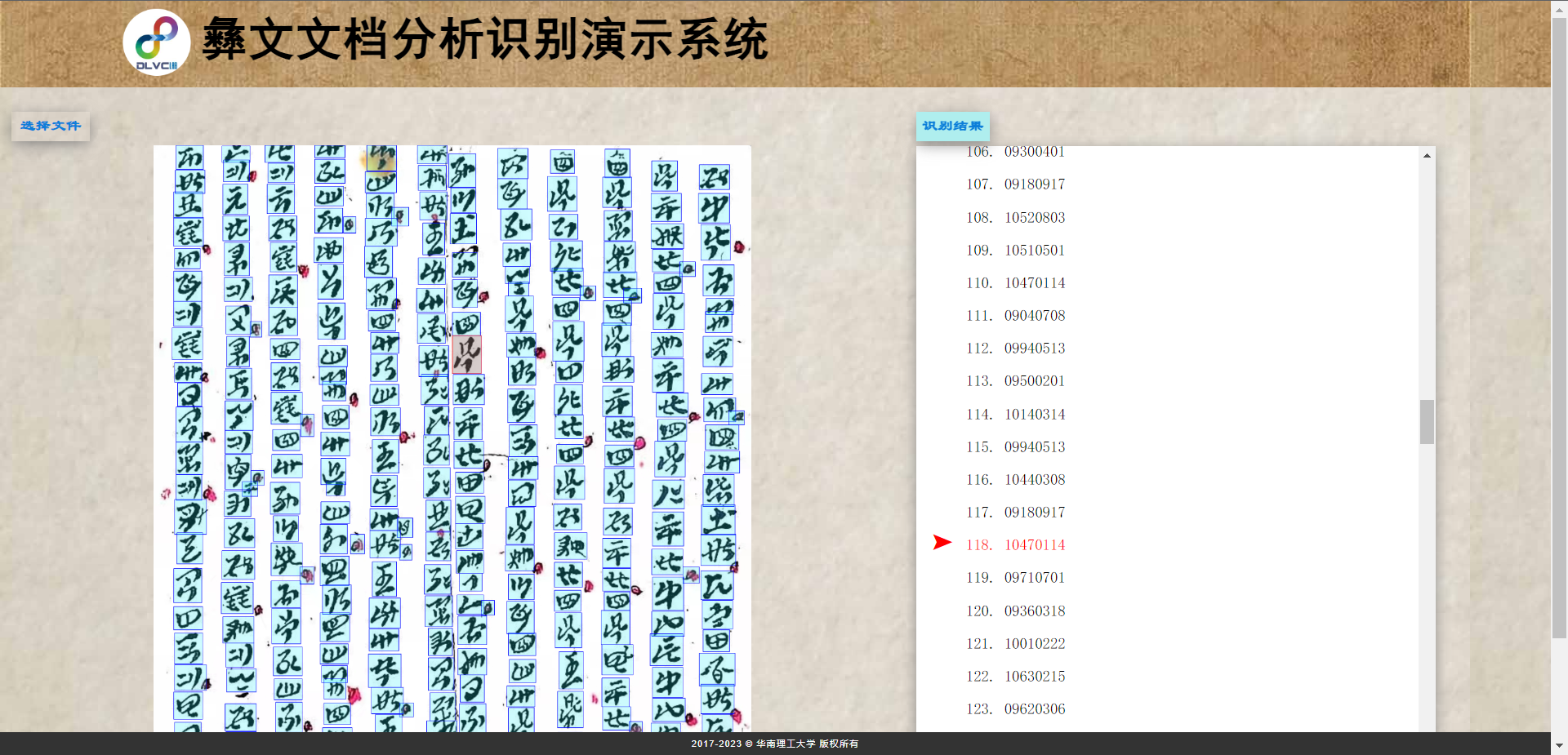
Task: Click the gray-highlighted character in the document image
Action: 467,355
